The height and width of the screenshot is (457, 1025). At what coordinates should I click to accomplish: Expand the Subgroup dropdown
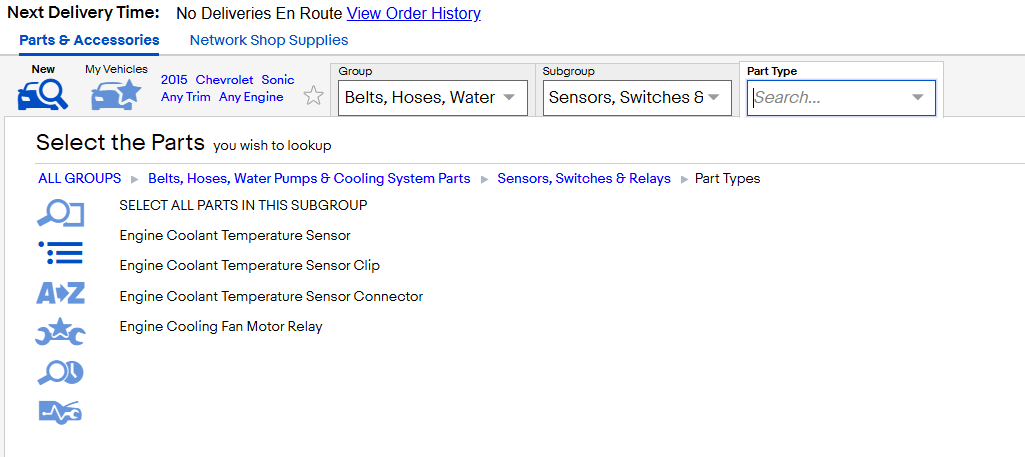pyautogui.click(x=637, y=98)
